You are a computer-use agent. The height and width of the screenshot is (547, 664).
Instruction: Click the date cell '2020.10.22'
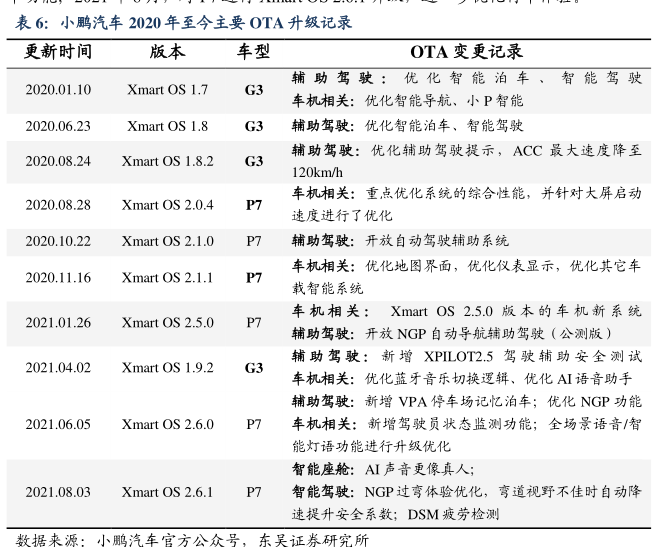(x=58, y=241)
